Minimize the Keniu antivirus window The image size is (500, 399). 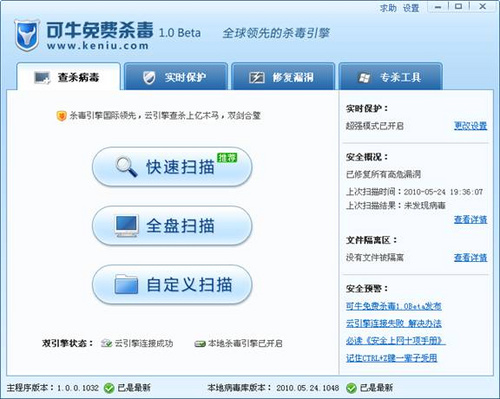tap(438, 7)
